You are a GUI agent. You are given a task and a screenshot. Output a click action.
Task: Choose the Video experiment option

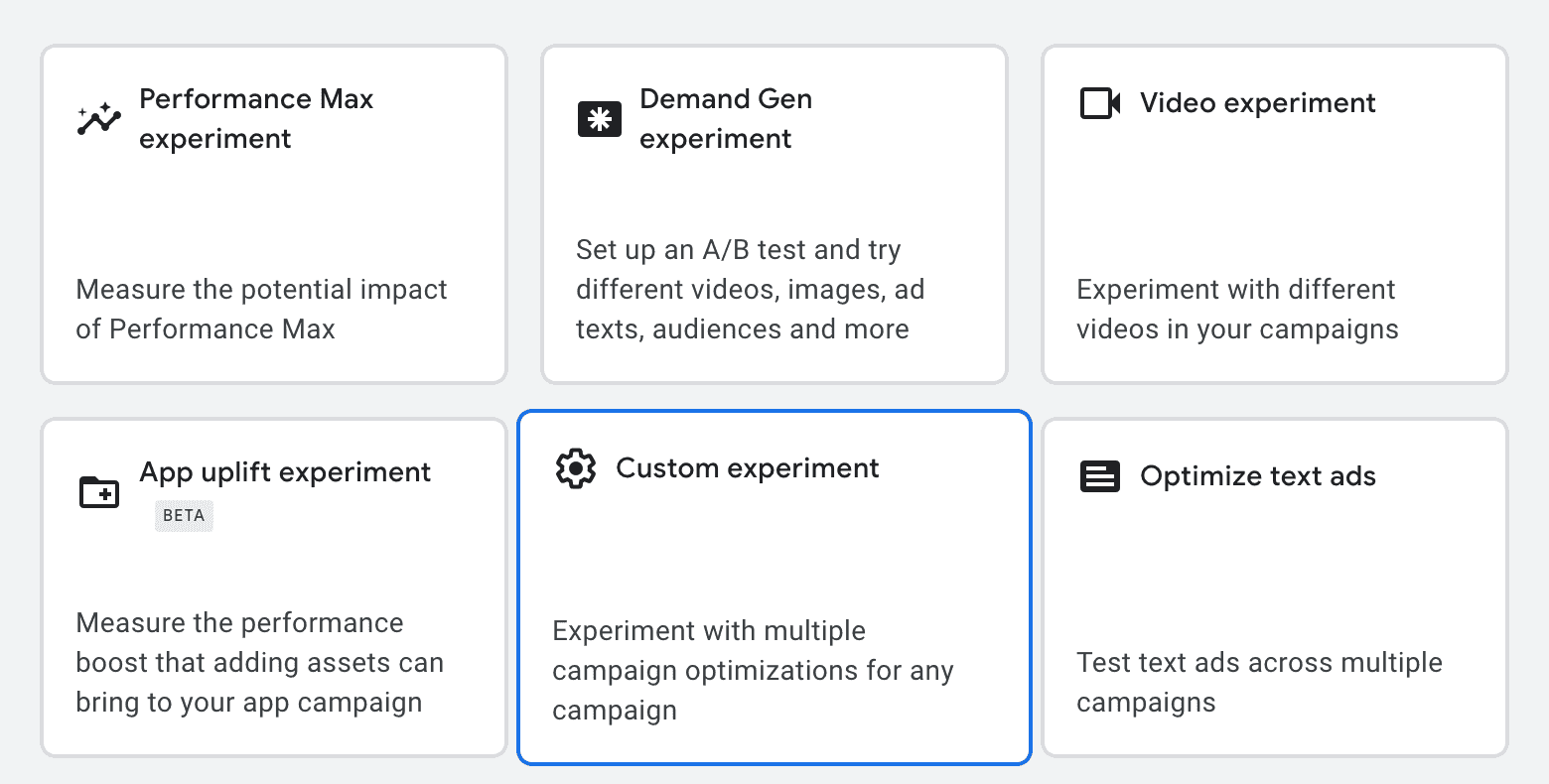[1274, 213]
